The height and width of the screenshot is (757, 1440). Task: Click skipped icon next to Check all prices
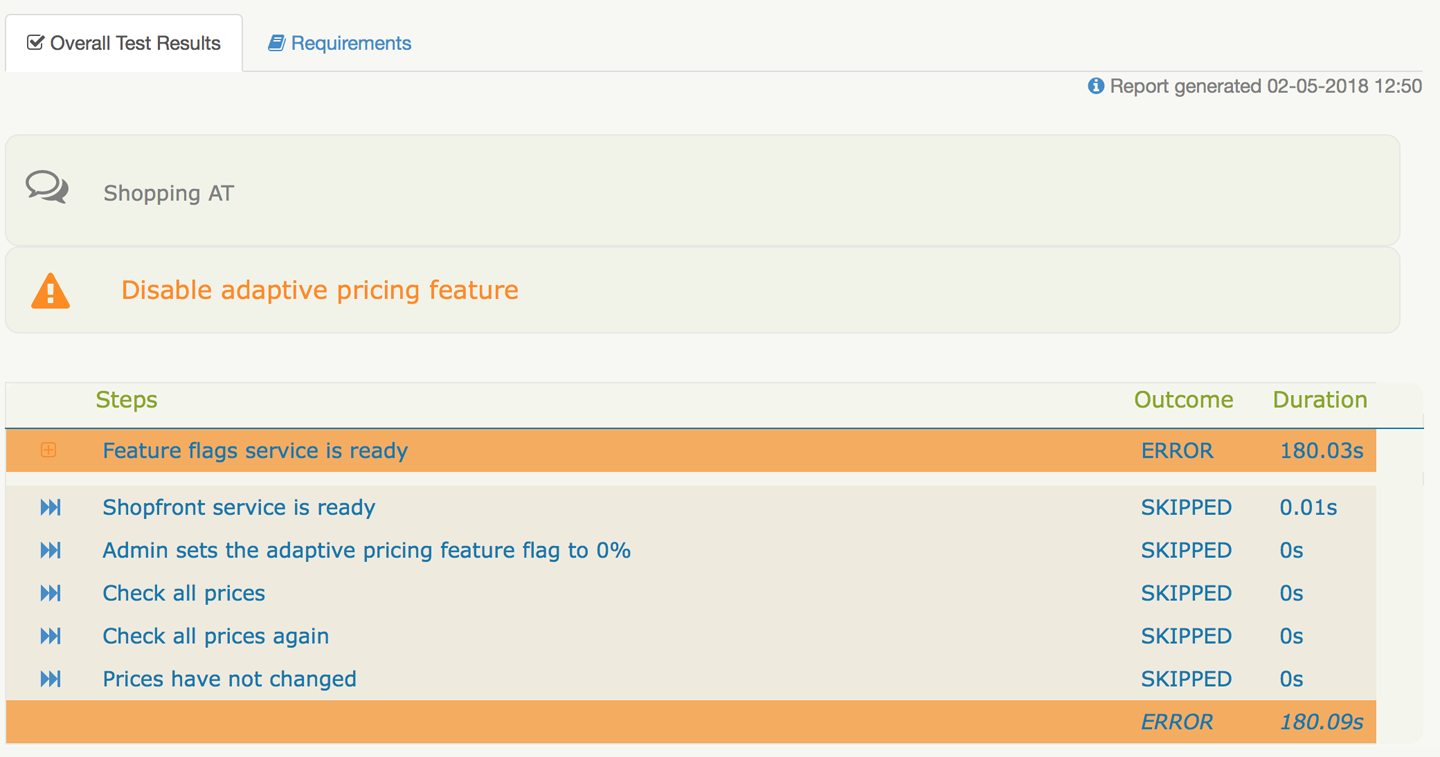50,594
